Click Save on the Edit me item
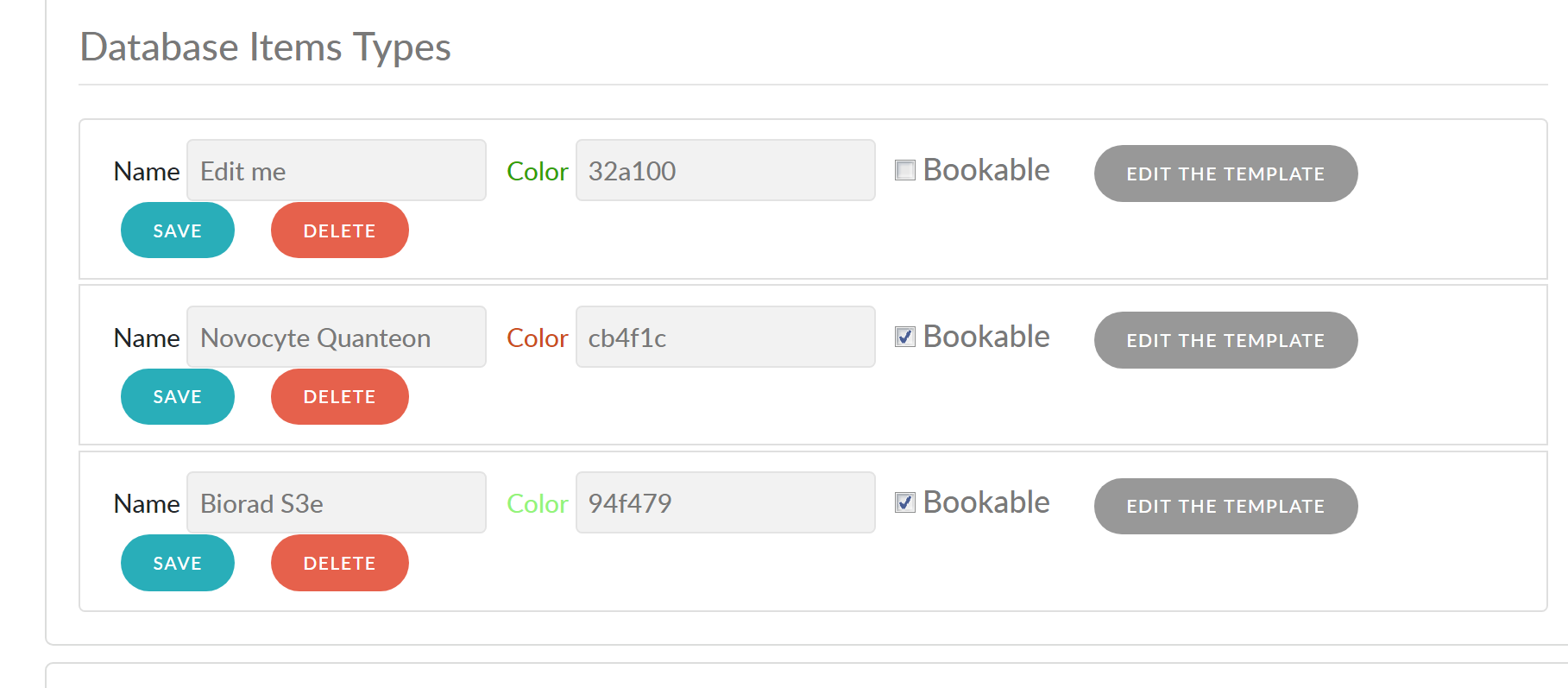1568x688 pixels. coord(177,230)
